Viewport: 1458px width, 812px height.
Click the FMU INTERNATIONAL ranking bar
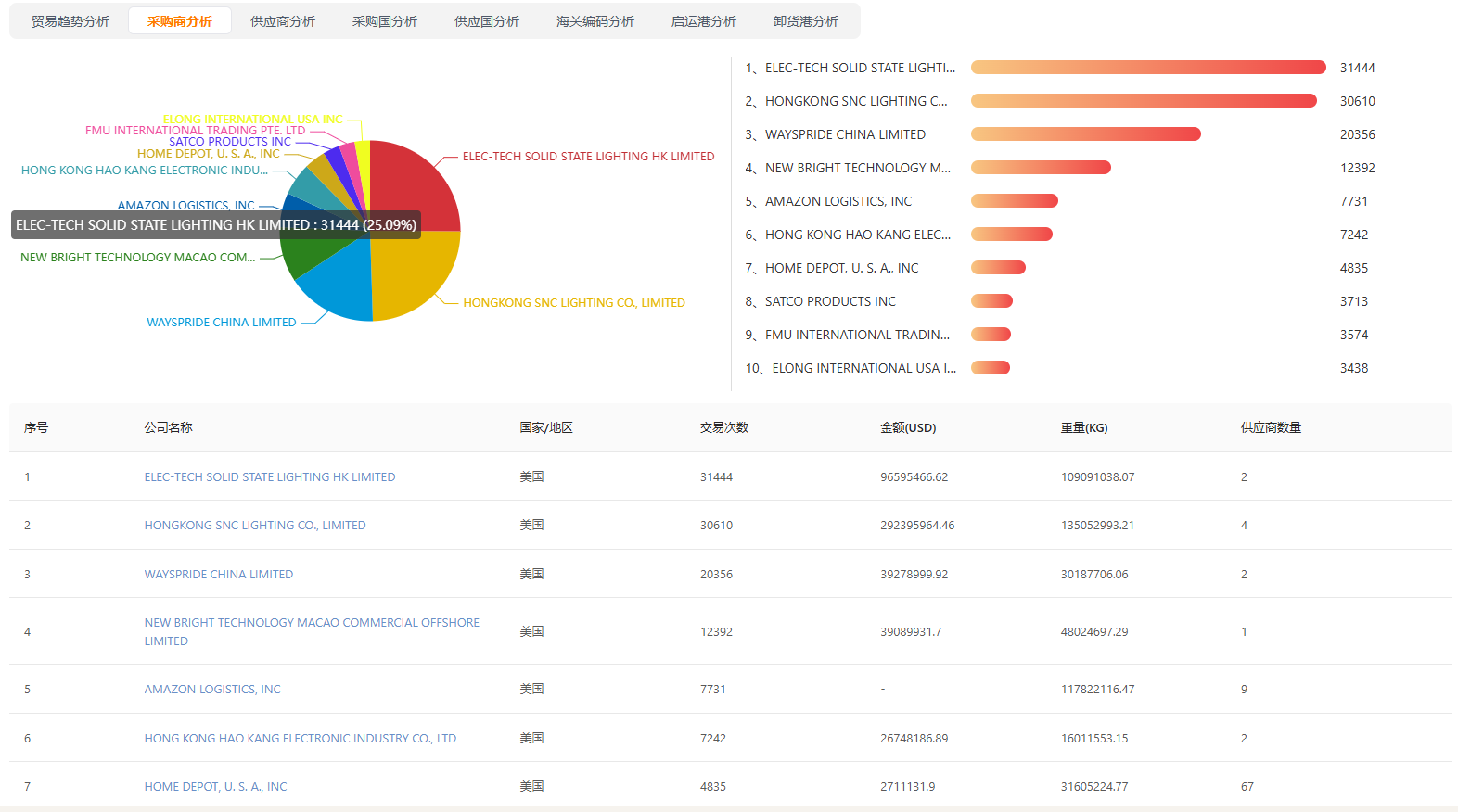[x=991, y=335]
